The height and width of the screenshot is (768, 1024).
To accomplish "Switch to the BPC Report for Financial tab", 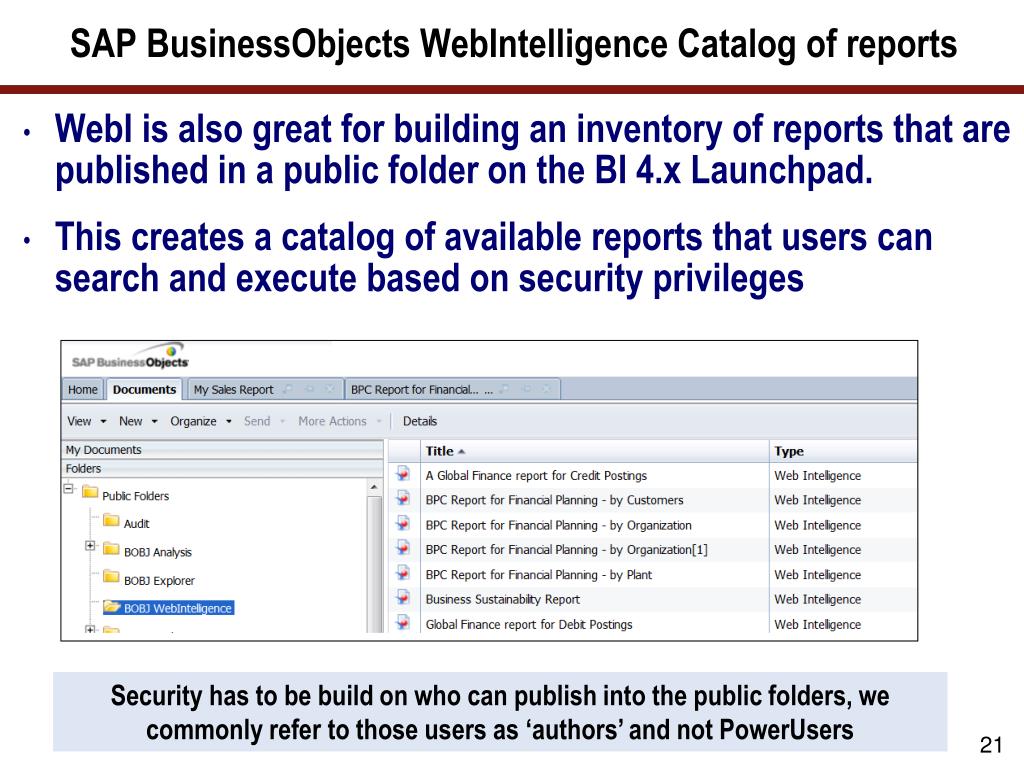I will click(415, 390).
